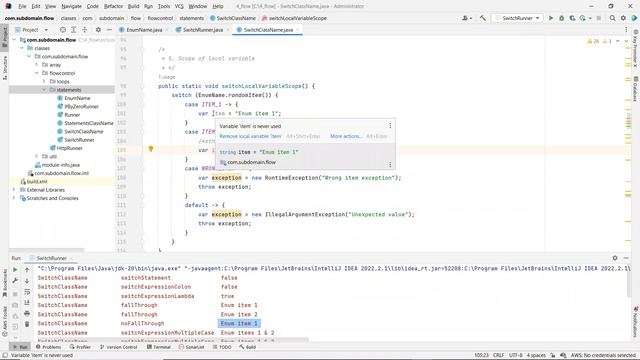Open Version Control tool window button
This screenshot has height=360, width=640.
(118, 347)
